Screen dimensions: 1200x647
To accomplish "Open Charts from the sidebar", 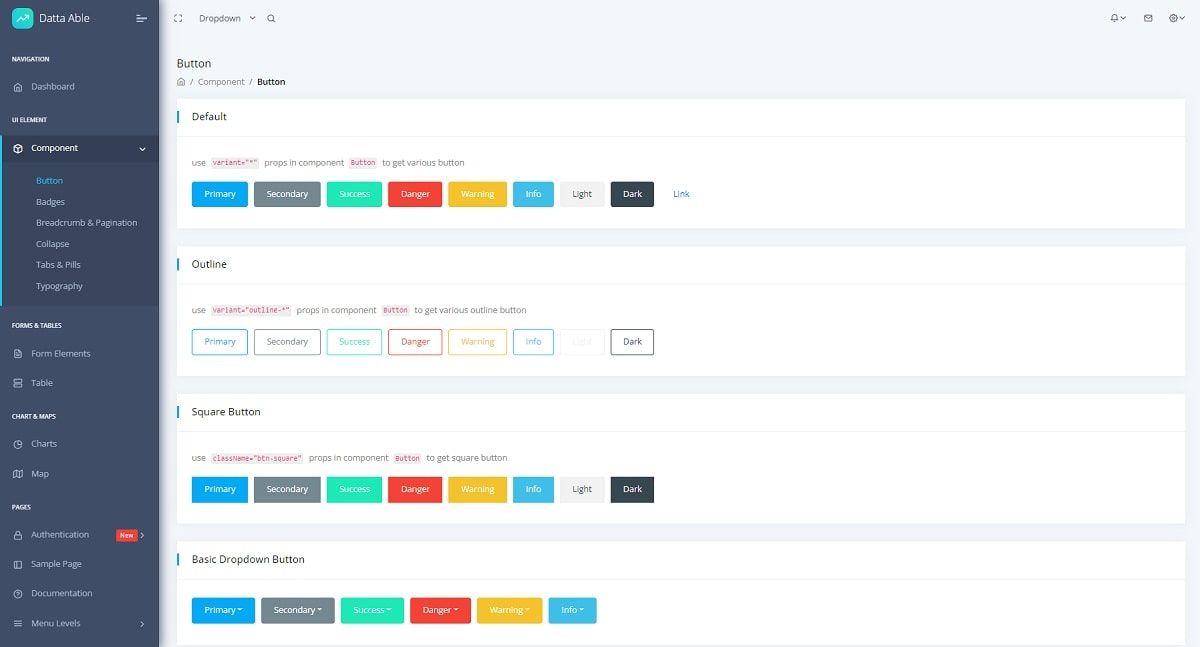I will [18, 444].
